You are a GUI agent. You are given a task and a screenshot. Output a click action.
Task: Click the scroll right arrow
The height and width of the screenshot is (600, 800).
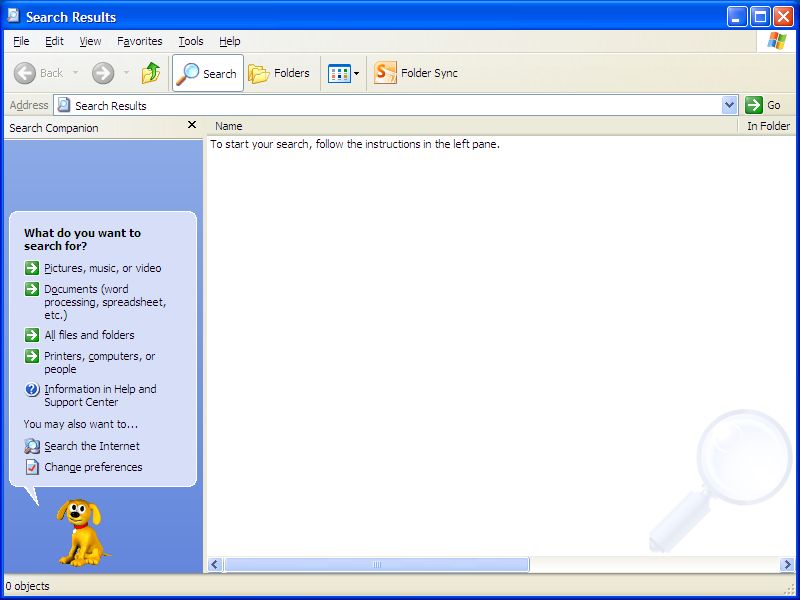pyautogui.click(x=787, y=564)
